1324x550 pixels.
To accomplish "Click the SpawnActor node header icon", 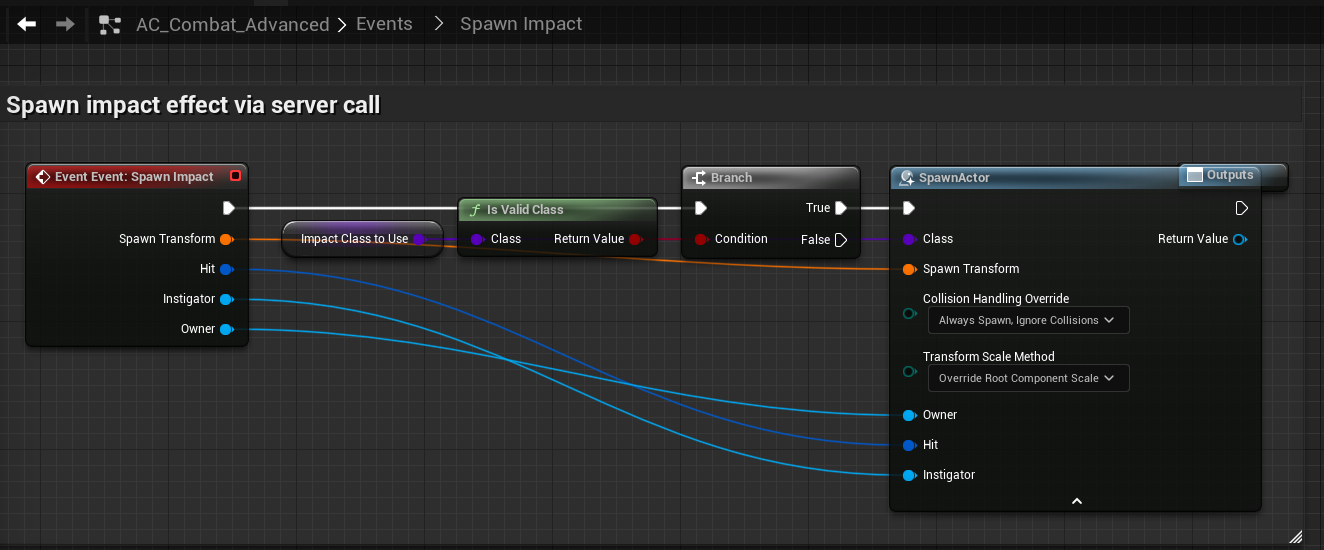I will [906, 177].
